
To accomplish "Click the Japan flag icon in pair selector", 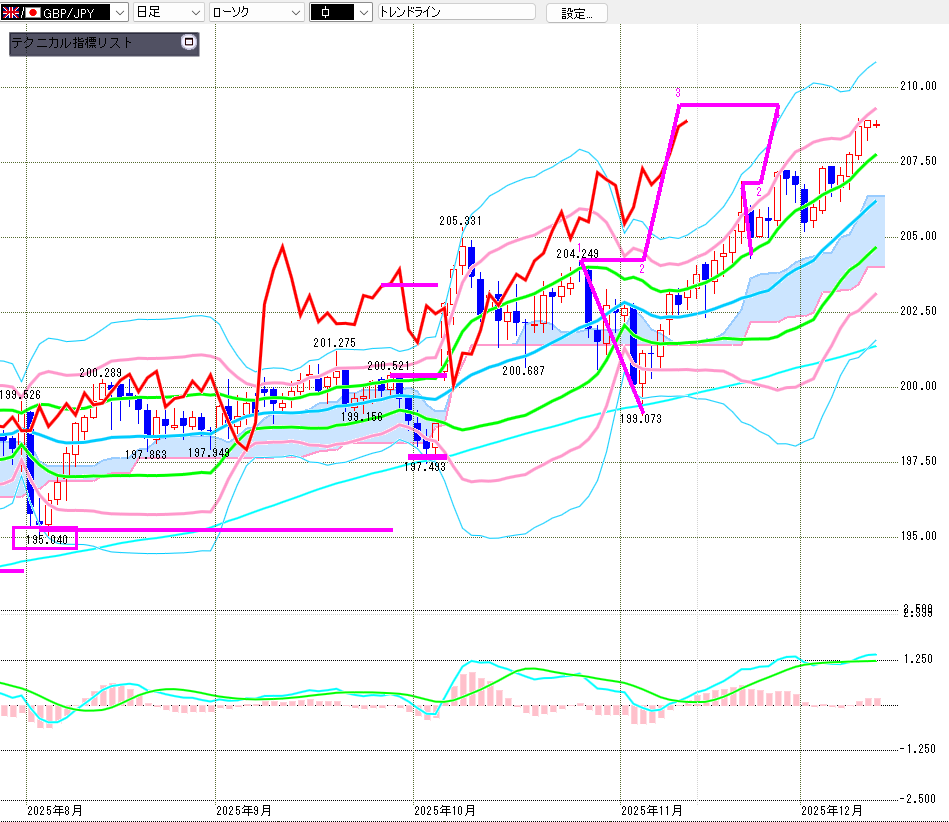I will [x=32, y=12].
